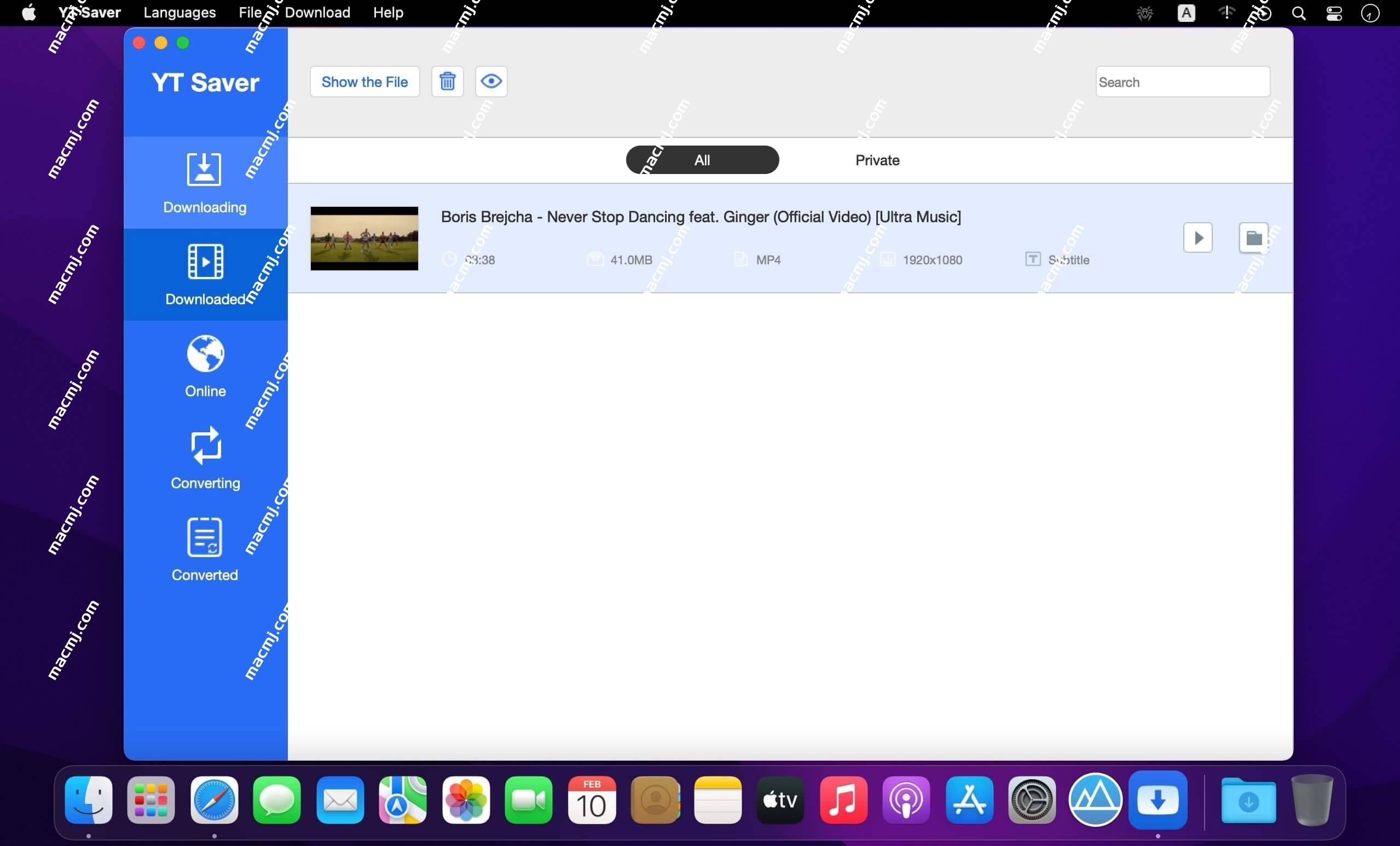Viewport: 1400px width, 846px height.
Task: Toggle the eye private mode icon
Action: point(491,81)
